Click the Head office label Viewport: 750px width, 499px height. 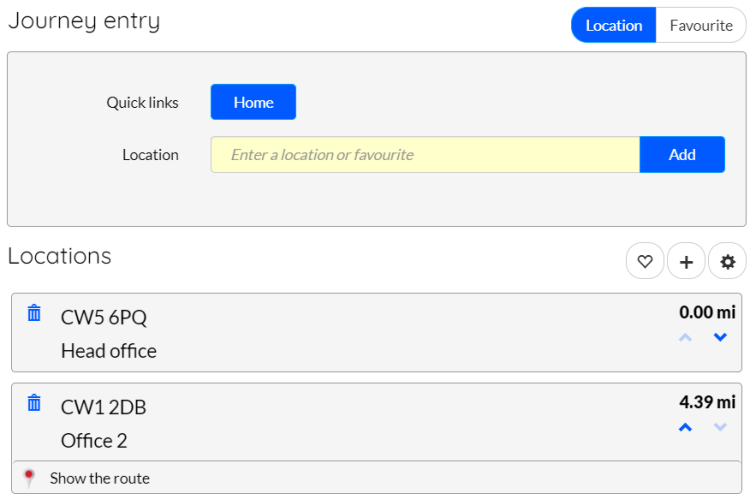pos(109,351)
